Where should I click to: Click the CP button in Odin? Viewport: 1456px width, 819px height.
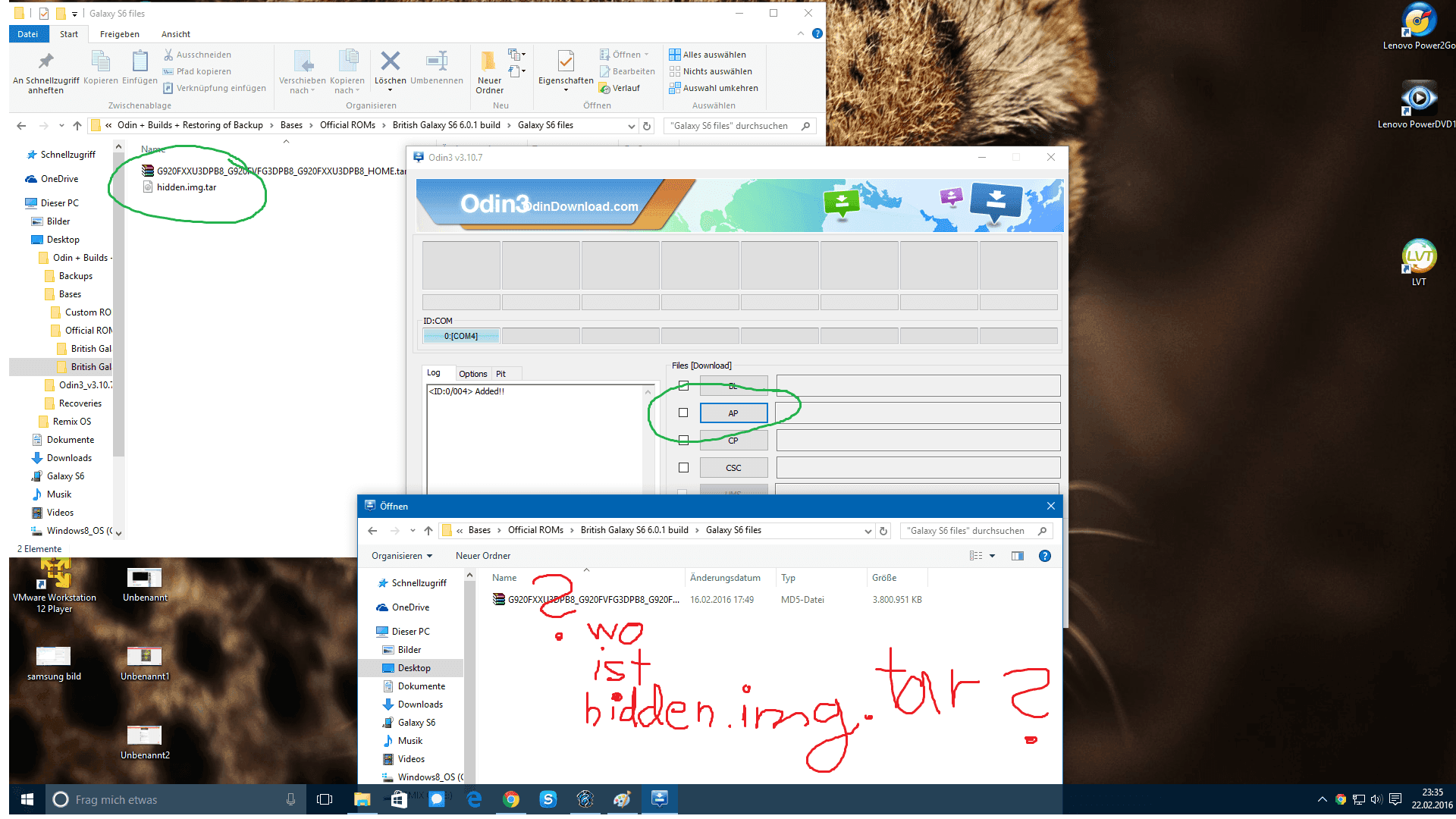733,441
